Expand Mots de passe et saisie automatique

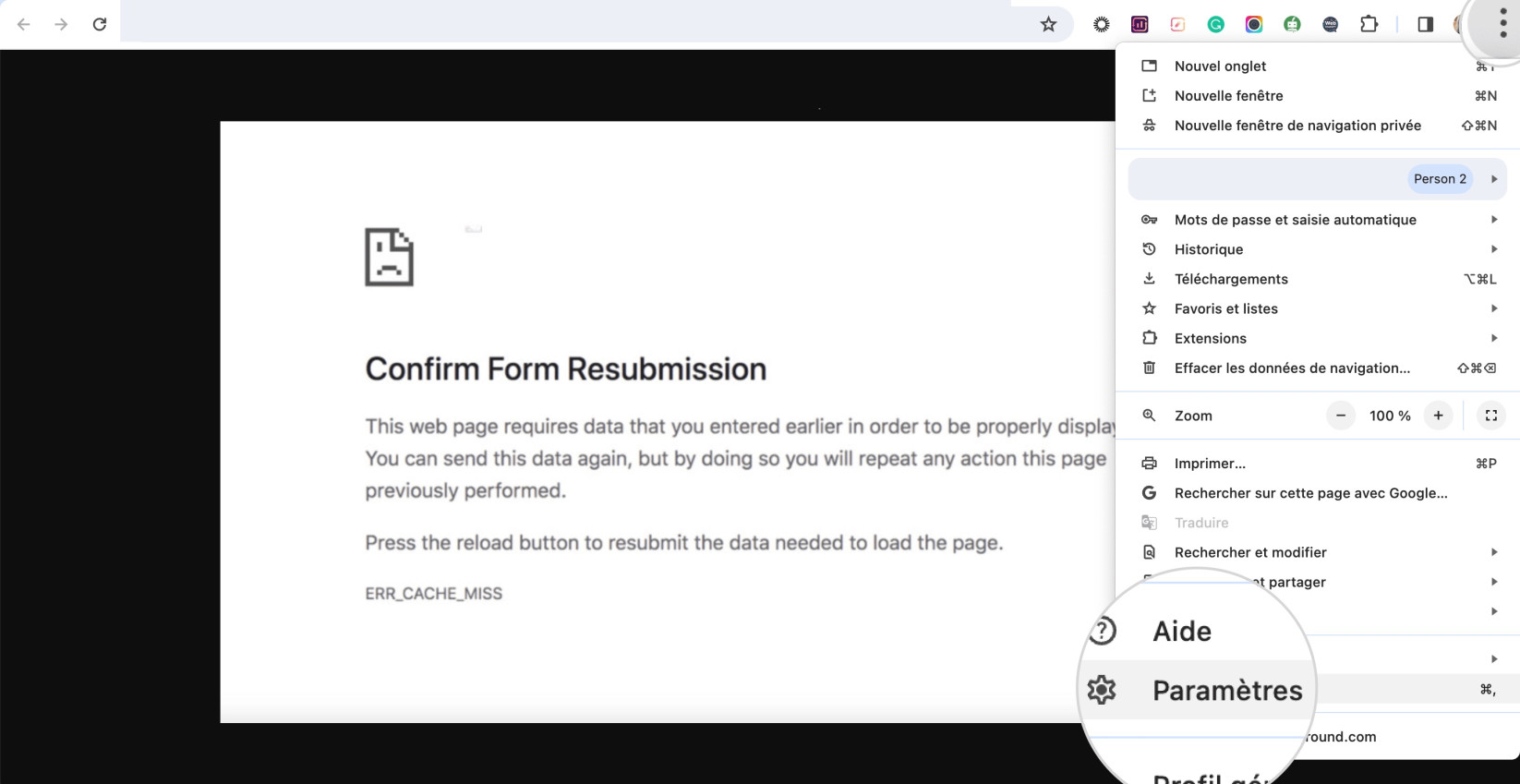1318,220
